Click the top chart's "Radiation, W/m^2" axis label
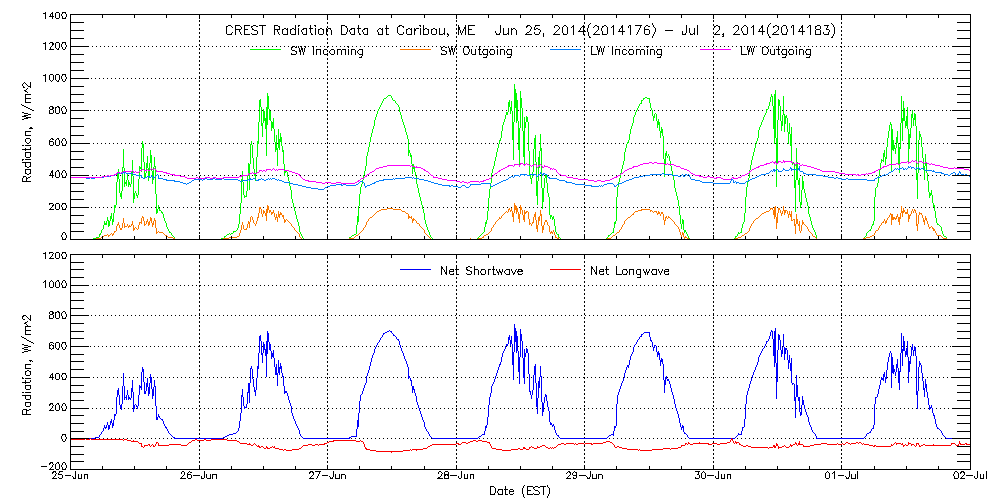1000x500 pixels. coord(28,128)
